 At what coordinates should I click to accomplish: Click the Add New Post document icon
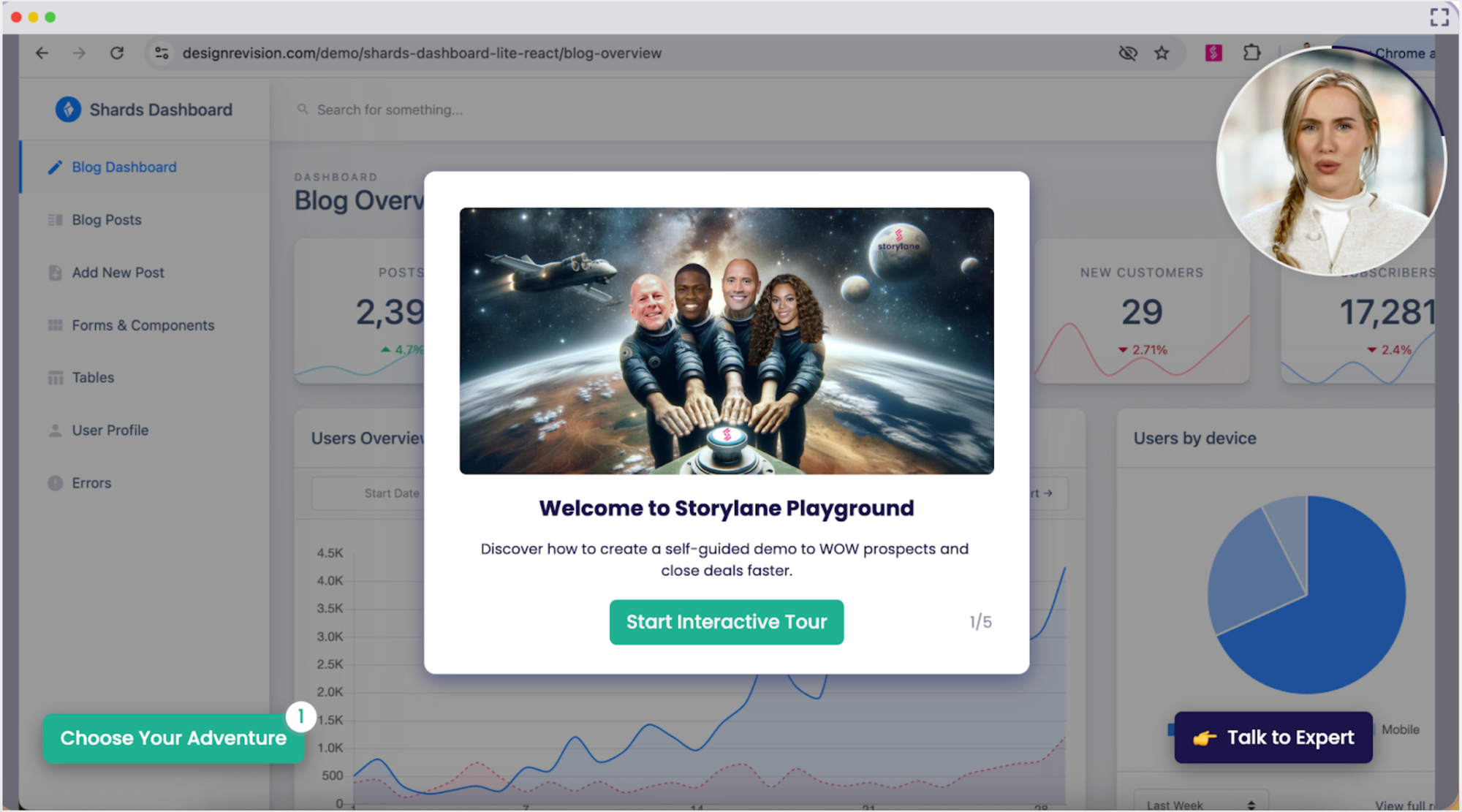[55, 273]
